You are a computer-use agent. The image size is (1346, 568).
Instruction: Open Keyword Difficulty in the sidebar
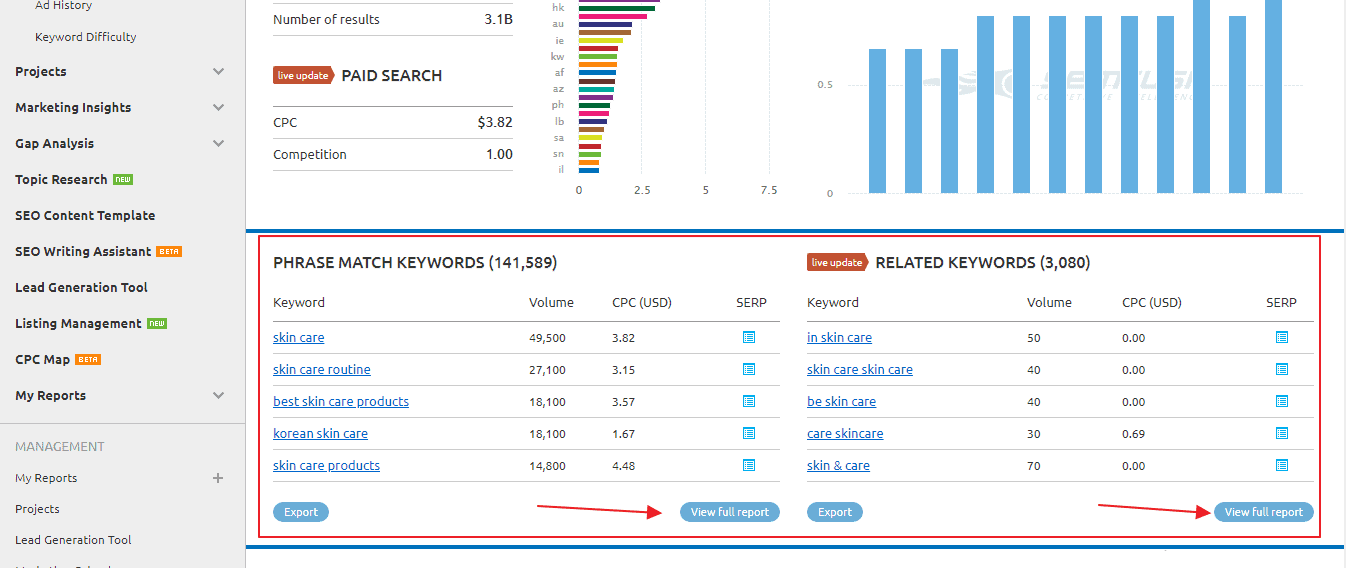point(86,37)
